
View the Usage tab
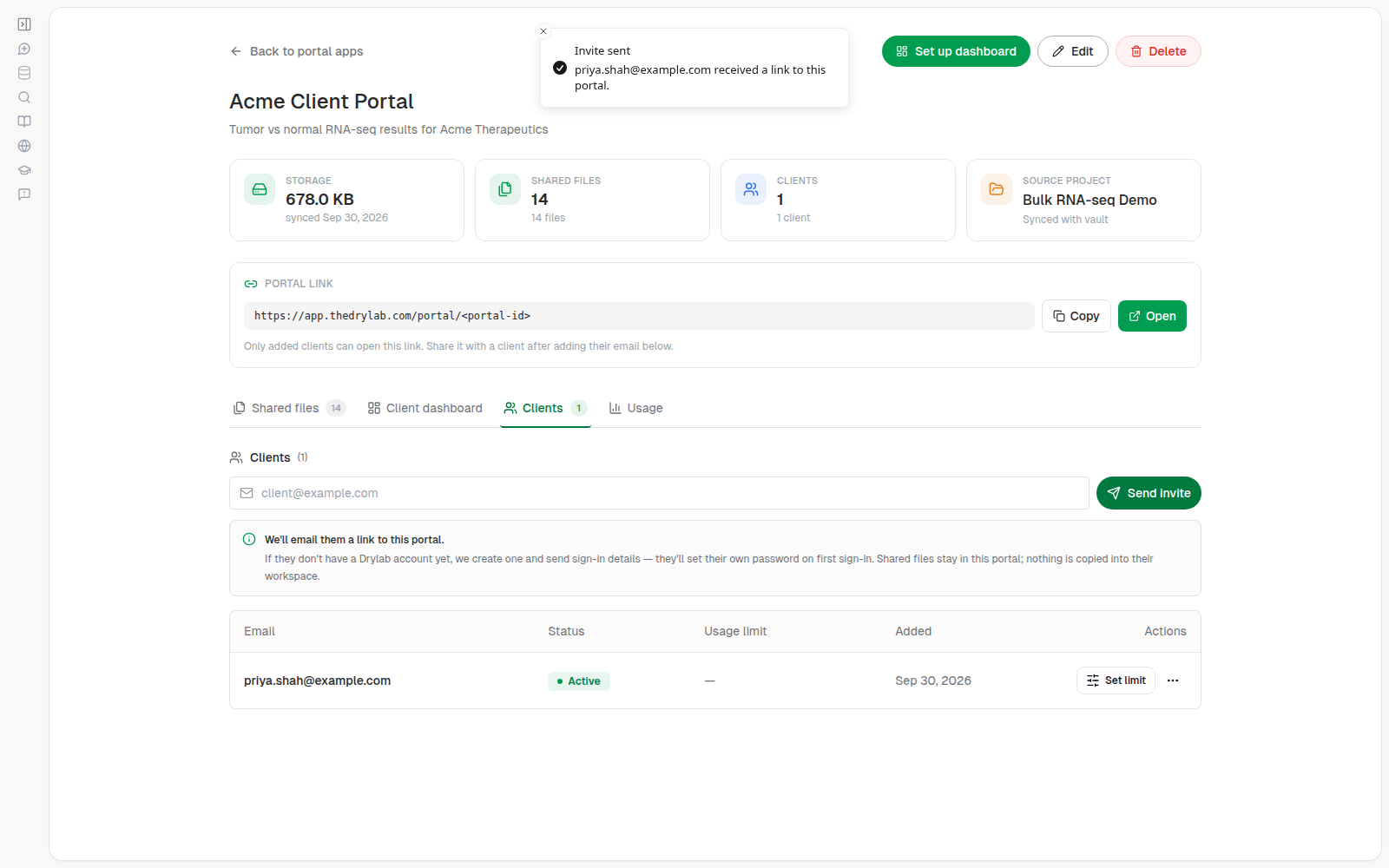point(635,408)
